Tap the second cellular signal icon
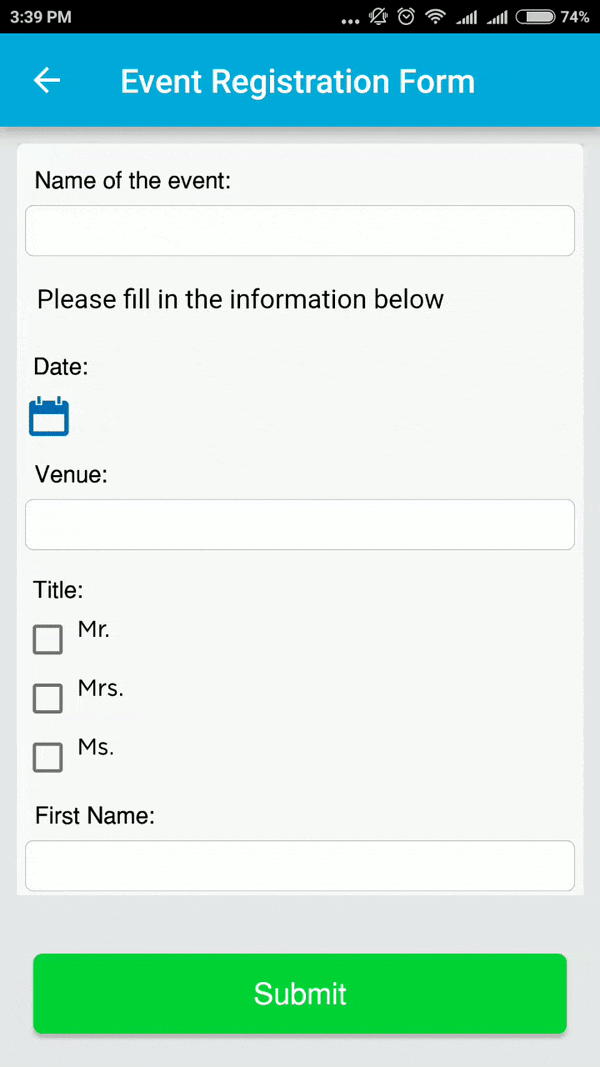Image resolution: width=600 pixels, height=1067 pixels. point(497,18)
